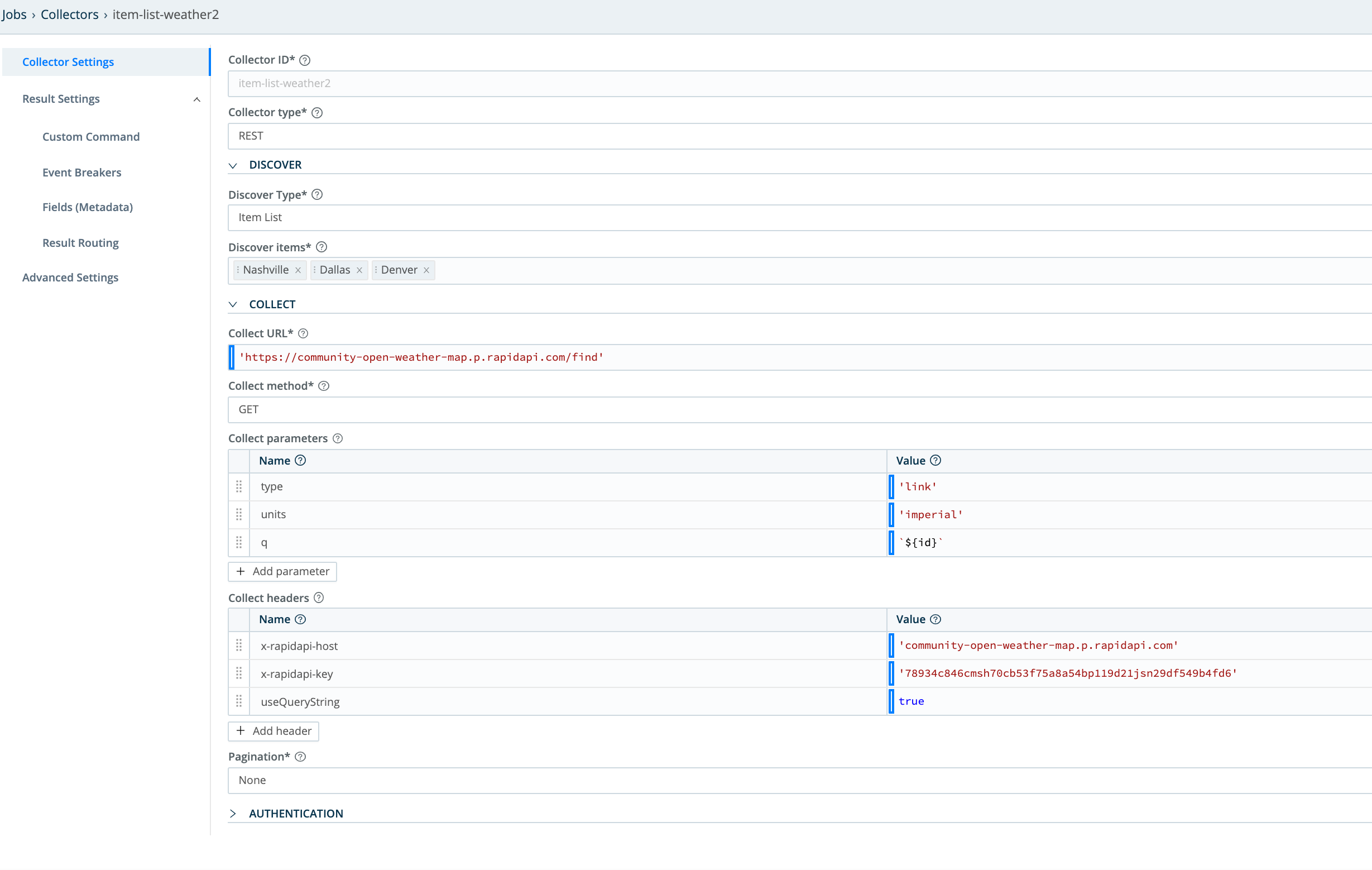Select Event Breakers in sidebar
Screen dimensions: 1372x870
pyautogui.click(x=81, y=172)
